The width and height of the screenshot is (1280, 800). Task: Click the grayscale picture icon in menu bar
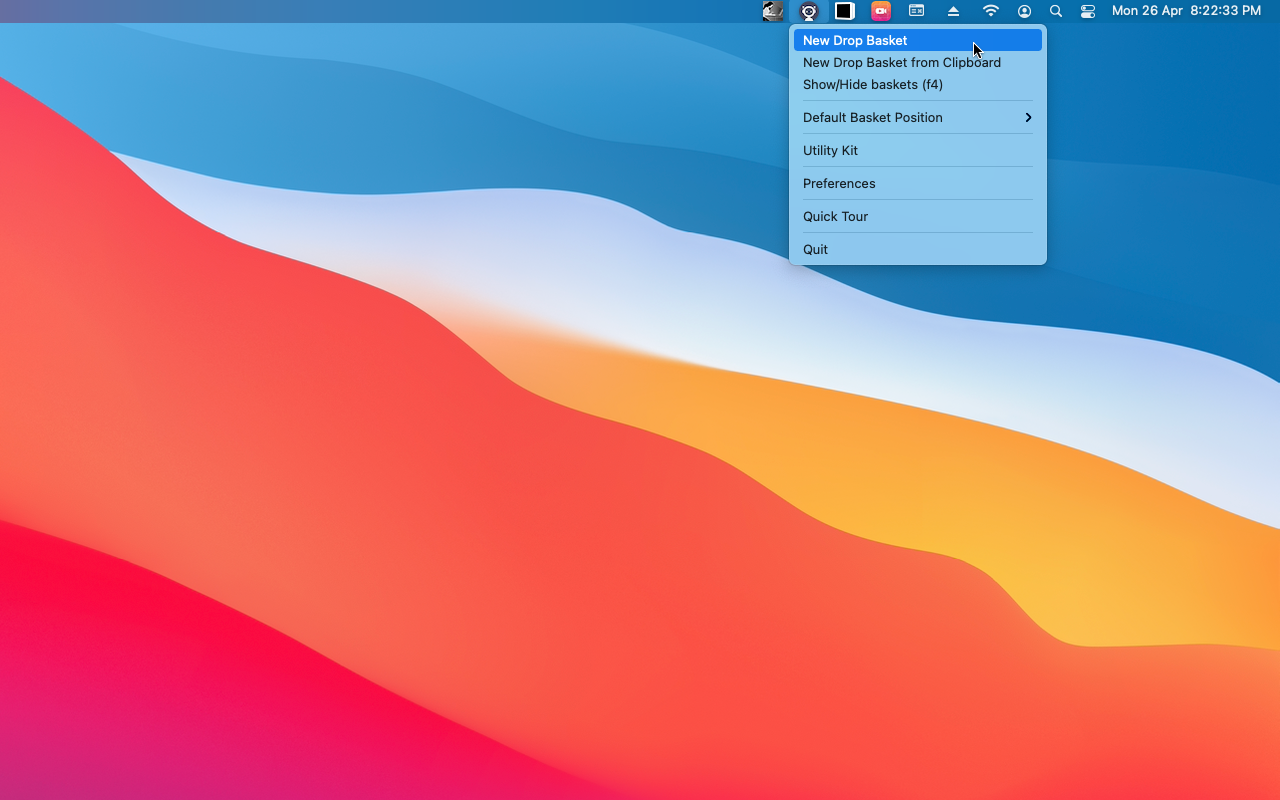pyautogui.click(x=773, y=11)
